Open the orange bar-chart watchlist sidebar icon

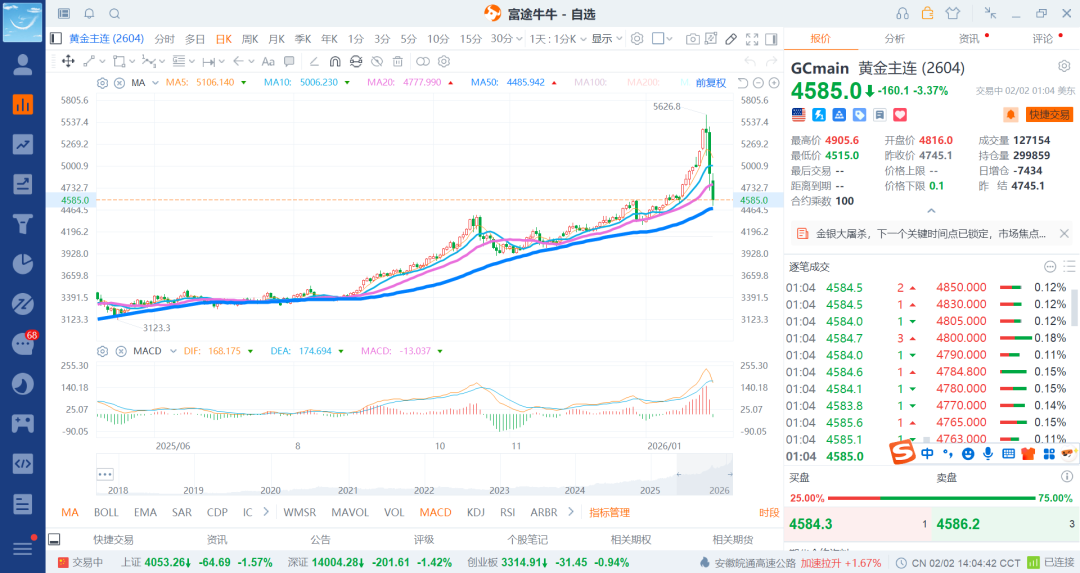tap(23, 104)
